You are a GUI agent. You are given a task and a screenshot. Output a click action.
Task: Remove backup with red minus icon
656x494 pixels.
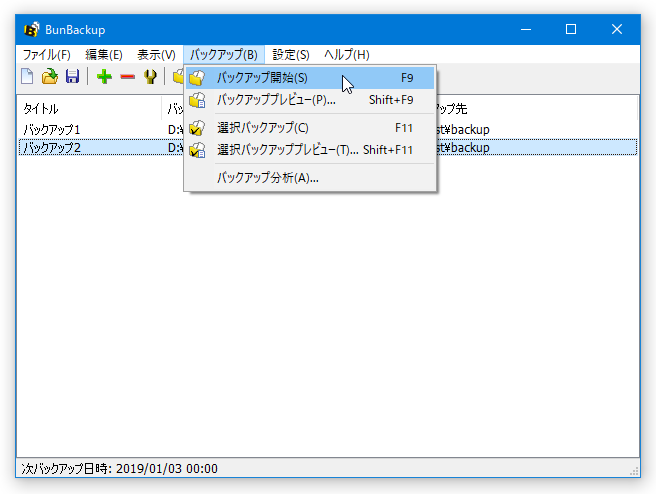[x=127, y=77]
